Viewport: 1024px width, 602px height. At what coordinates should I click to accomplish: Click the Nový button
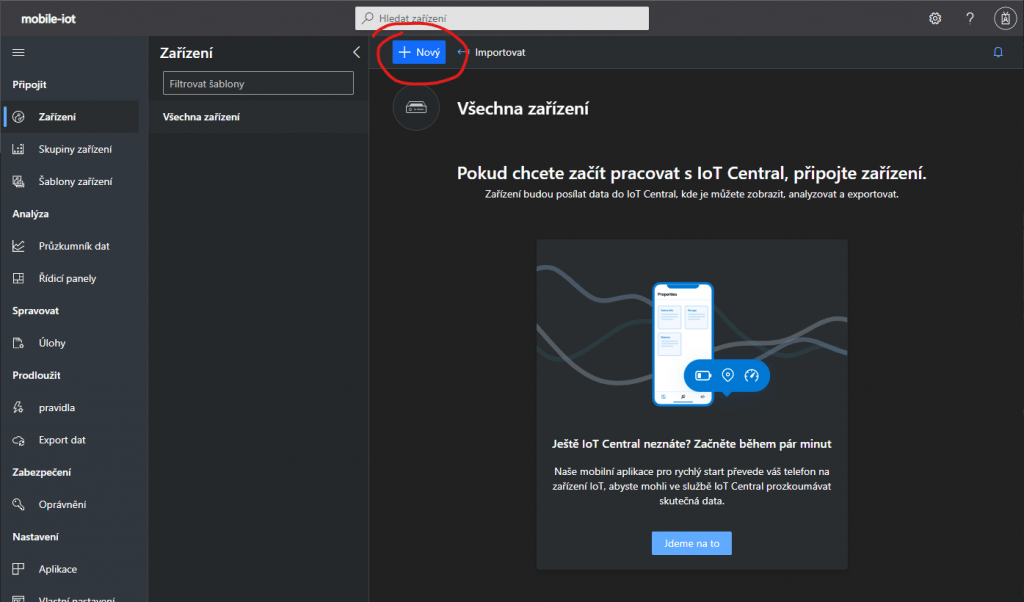pos(419,52)
